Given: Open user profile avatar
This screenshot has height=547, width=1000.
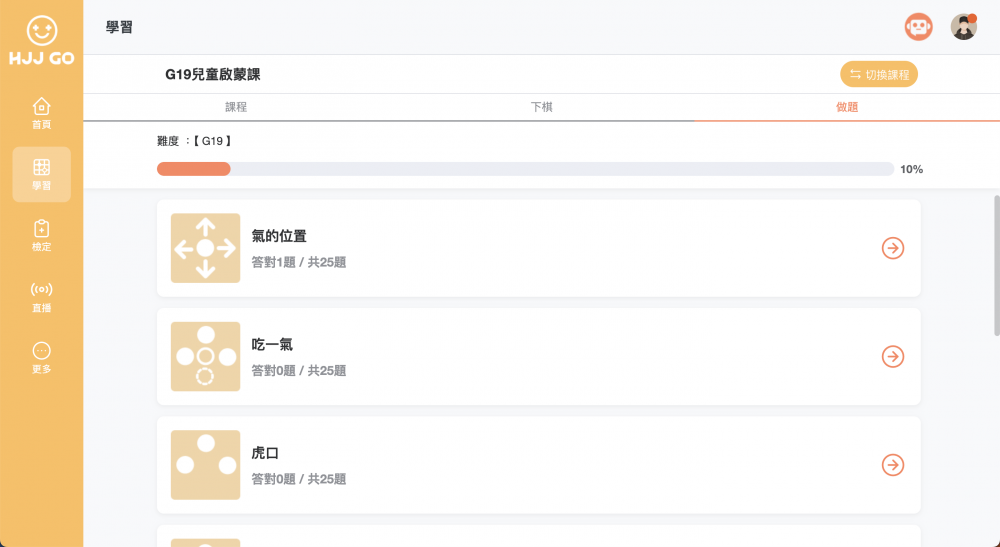Looking at the screenshot, I should pos(963,27).
